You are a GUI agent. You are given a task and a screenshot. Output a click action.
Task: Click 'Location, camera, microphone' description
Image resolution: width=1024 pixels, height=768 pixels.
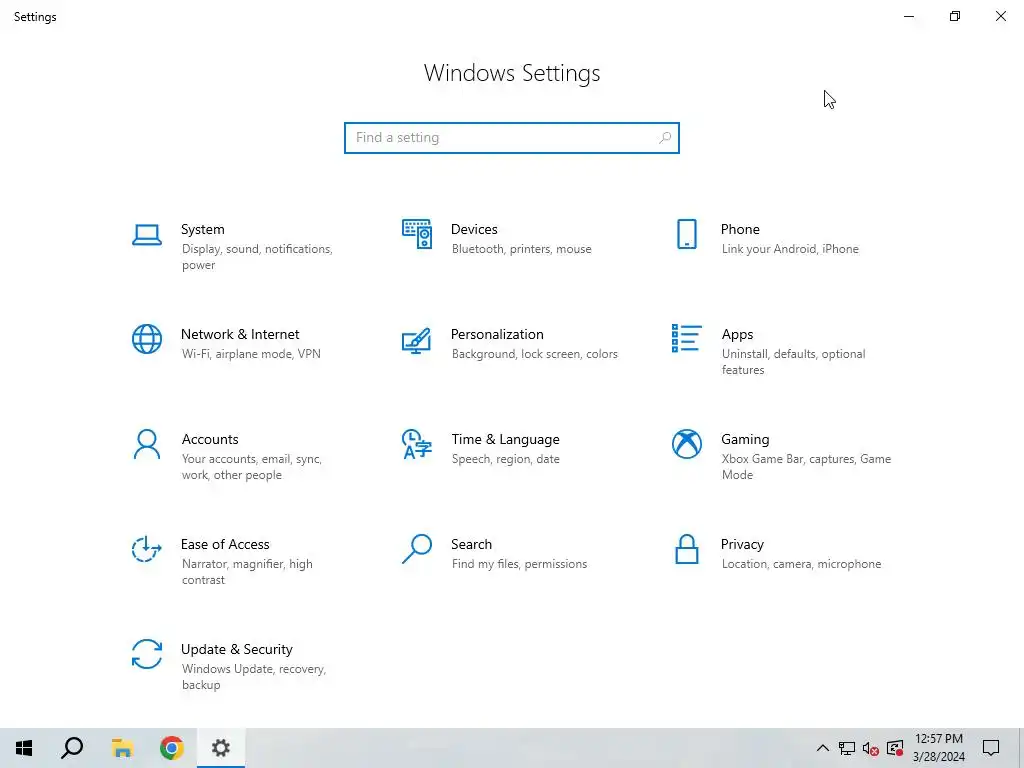click(x=801, y=564)
